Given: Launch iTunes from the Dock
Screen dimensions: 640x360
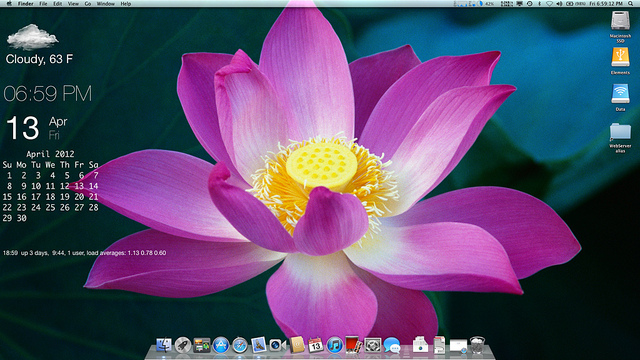Looking at the screenshot, I should pyautogui.click(x=335, y=345).
